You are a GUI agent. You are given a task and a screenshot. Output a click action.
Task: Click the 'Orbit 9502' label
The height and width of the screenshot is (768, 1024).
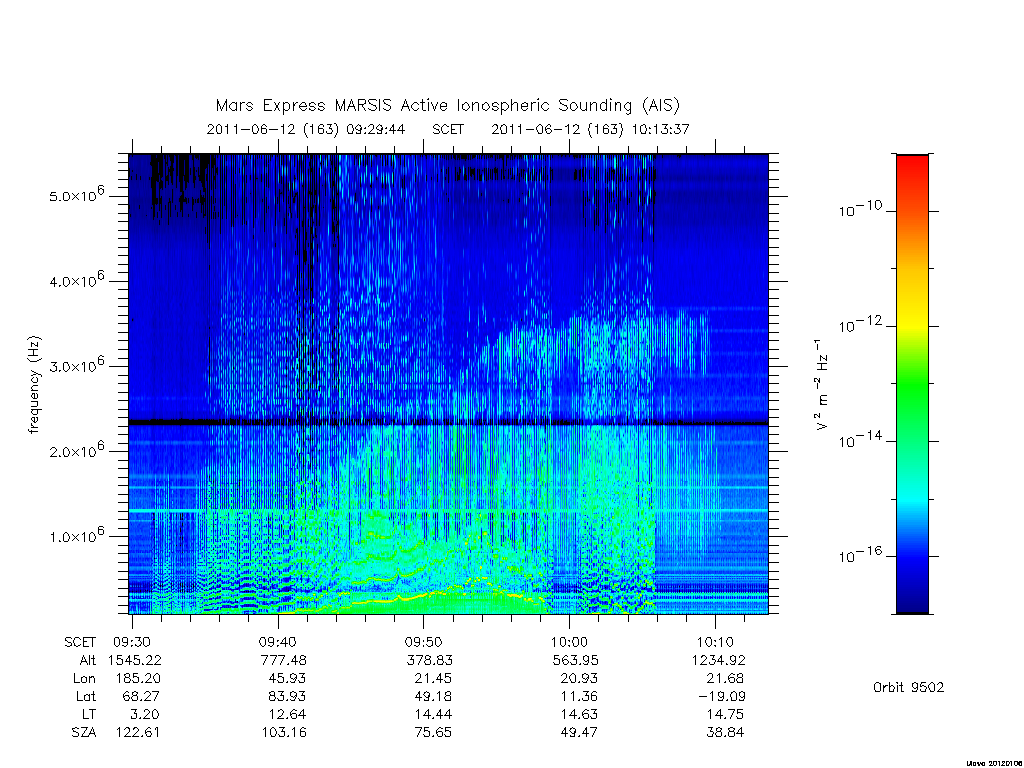(908, 687)
